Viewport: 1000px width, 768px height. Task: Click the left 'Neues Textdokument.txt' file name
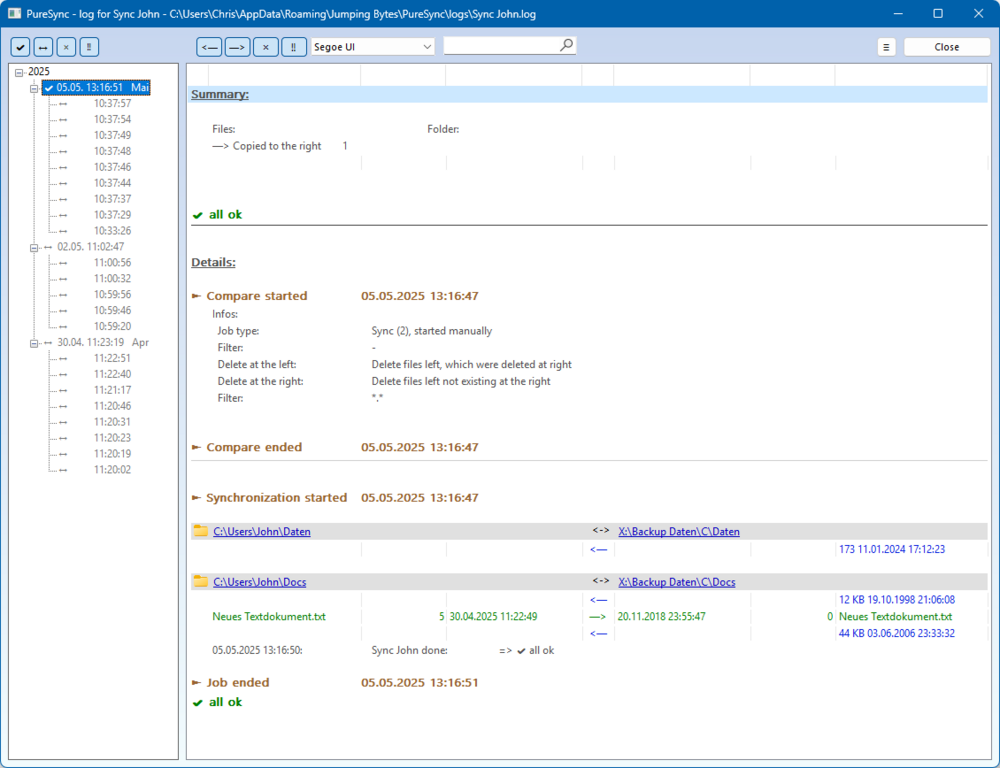pos(269,617)
